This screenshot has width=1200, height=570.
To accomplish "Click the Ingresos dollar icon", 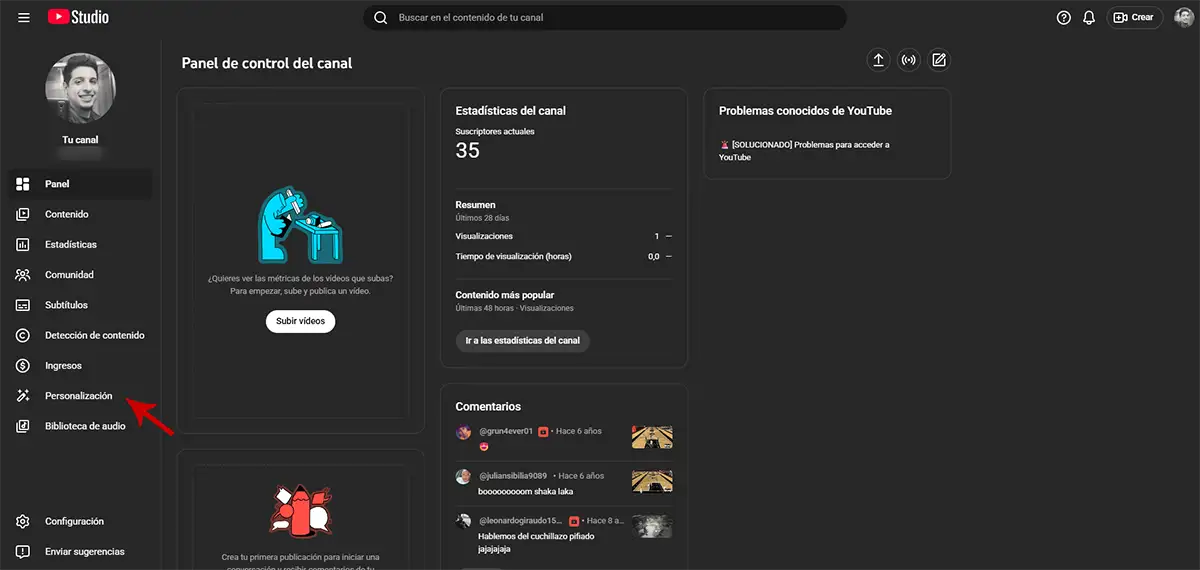I will [x=23, y=365].
